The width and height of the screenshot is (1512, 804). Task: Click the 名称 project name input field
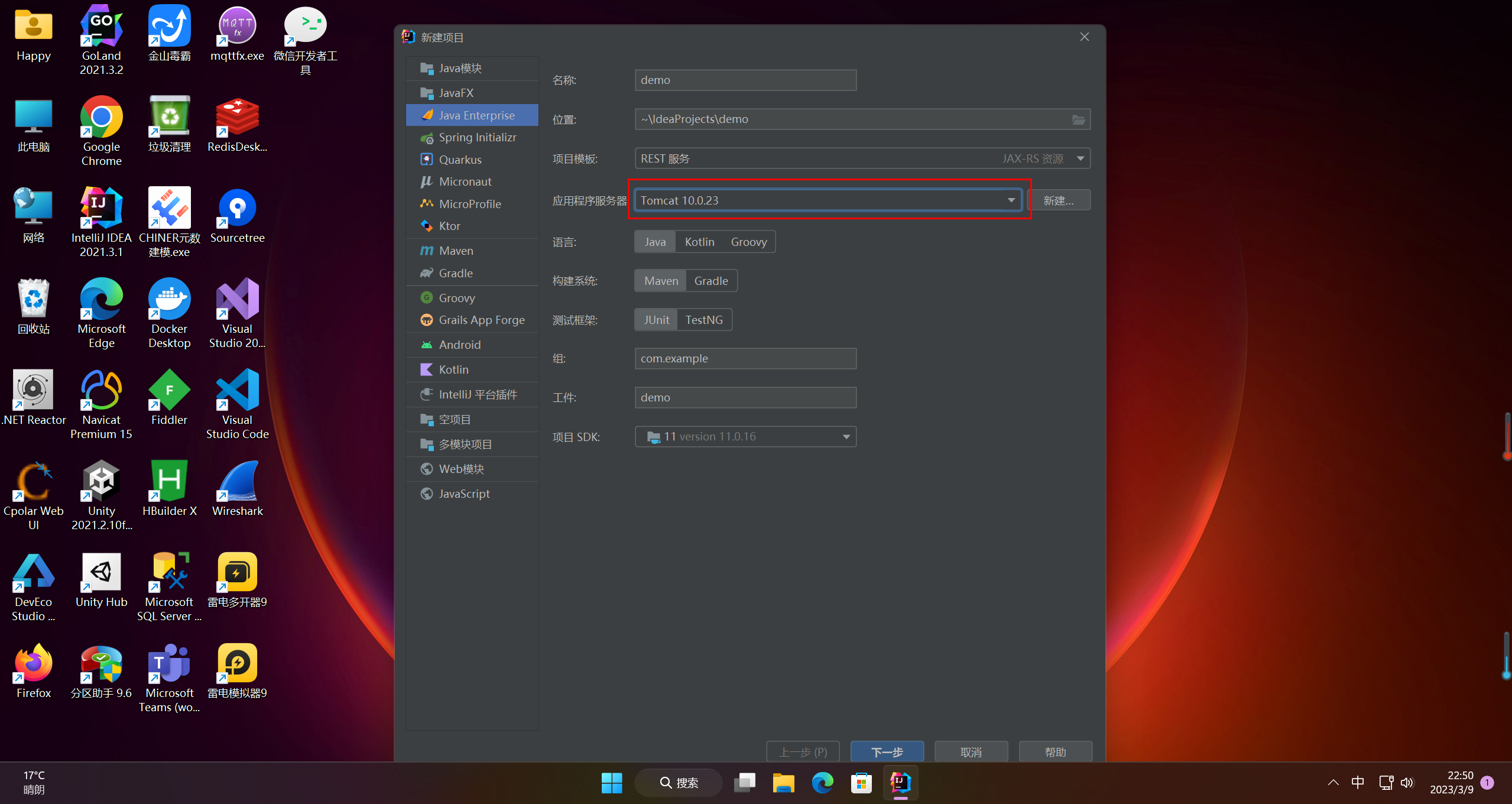pyautogui.click(x=745, y=80)
